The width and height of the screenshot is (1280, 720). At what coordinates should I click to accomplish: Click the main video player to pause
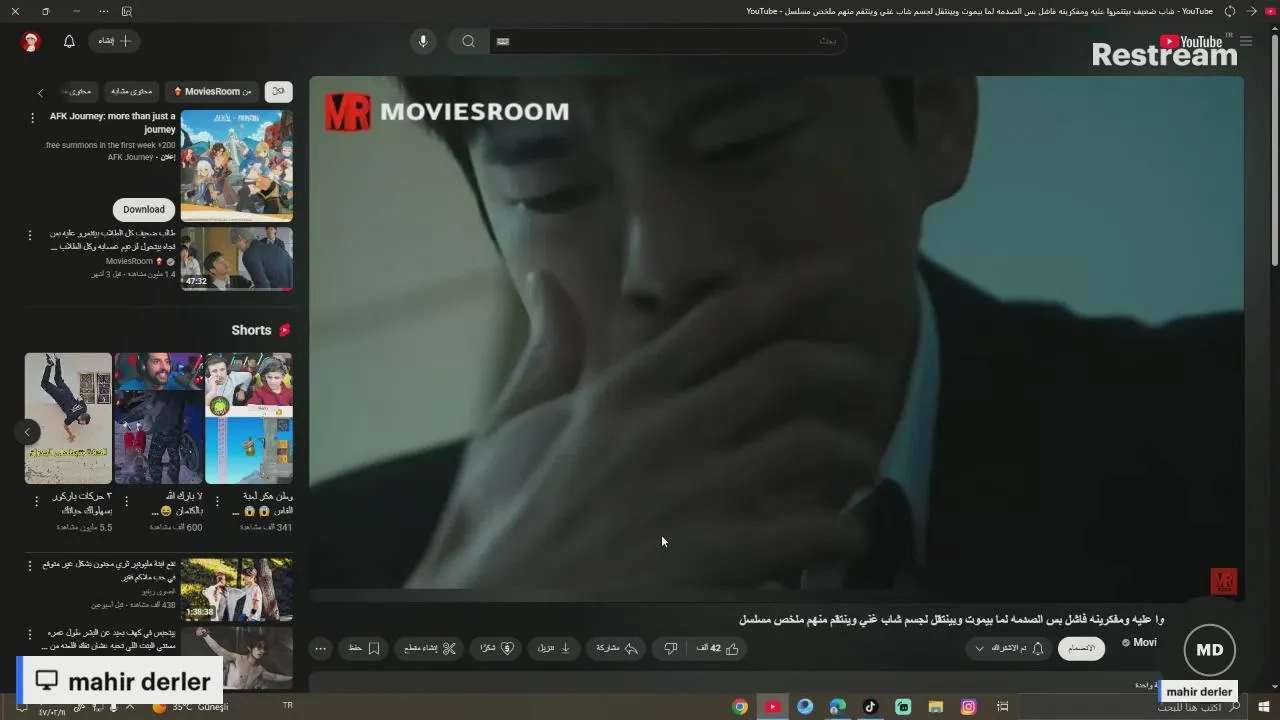(776, 338)
